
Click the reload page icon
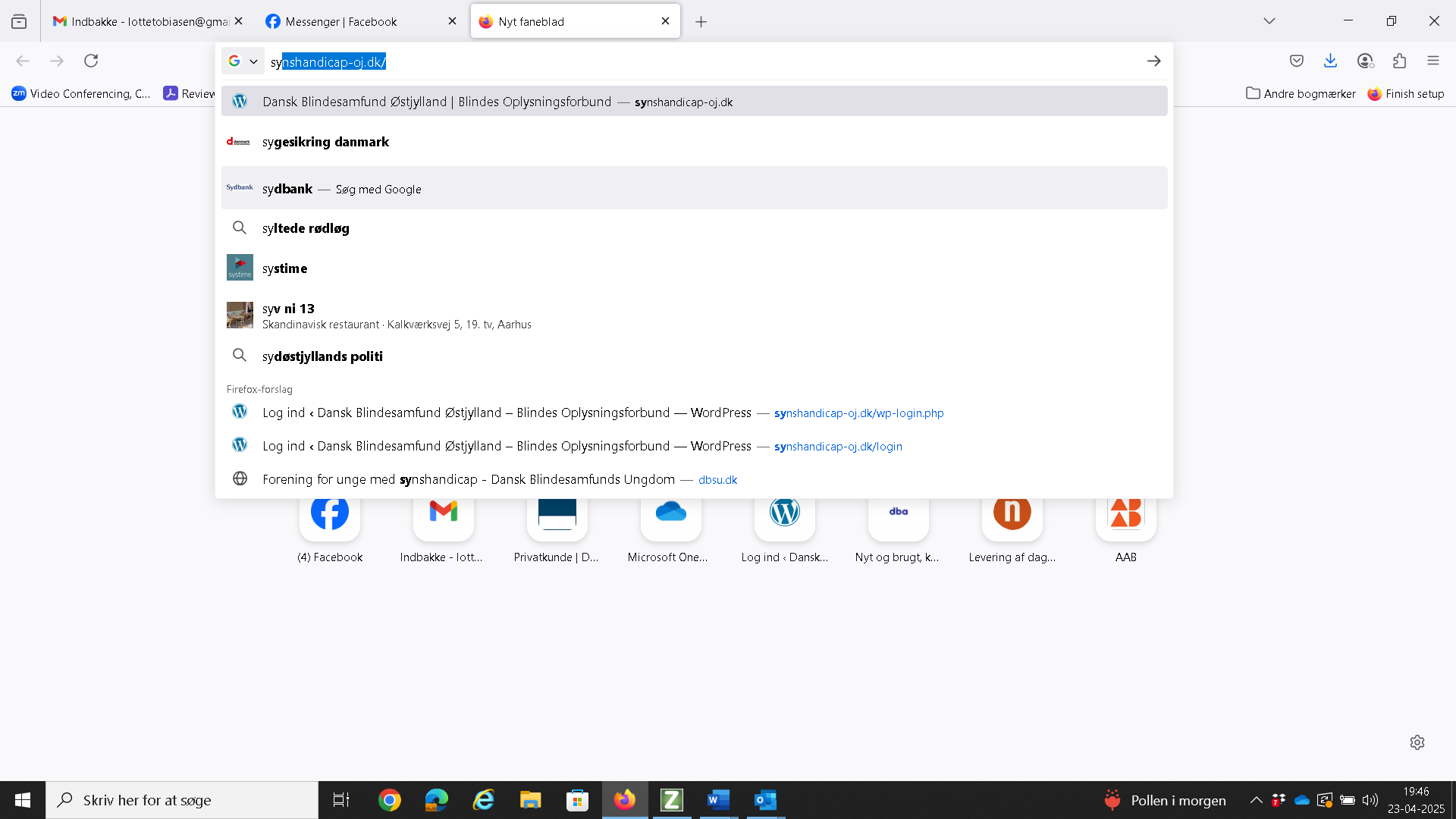pyautogui.click(x=91, y=61)
